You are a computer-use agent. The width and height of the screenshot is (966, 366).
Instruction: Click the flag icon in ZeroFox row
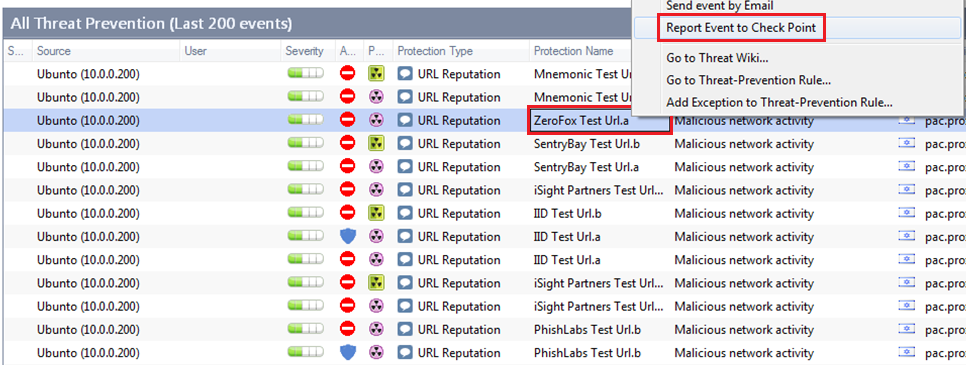(906, 121)
